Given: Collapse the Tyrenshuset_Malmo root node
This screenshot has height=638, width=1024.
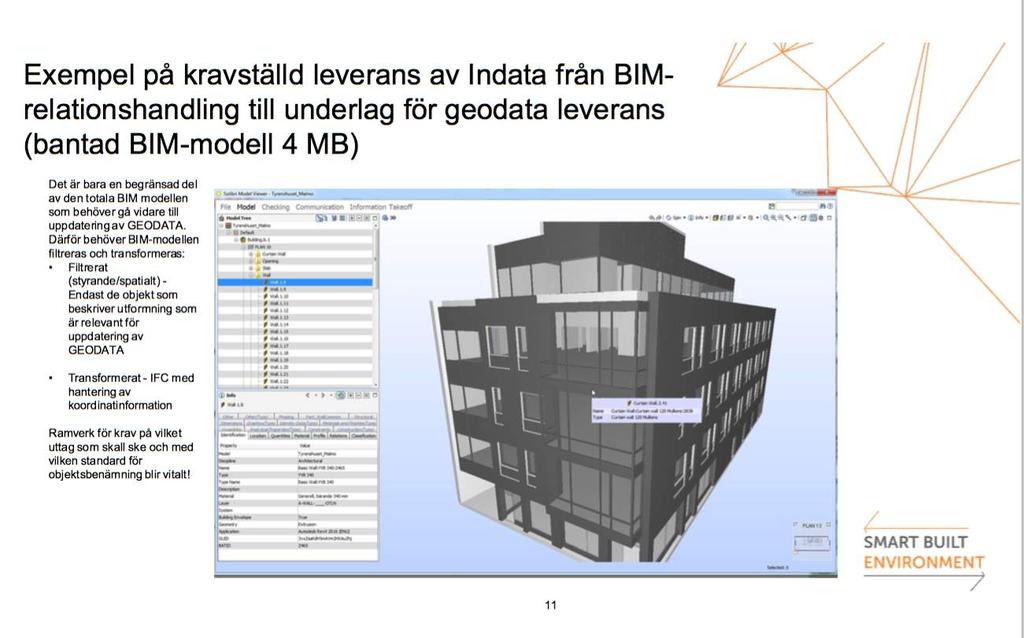Looking at the screenshot, I should point(222,225).
